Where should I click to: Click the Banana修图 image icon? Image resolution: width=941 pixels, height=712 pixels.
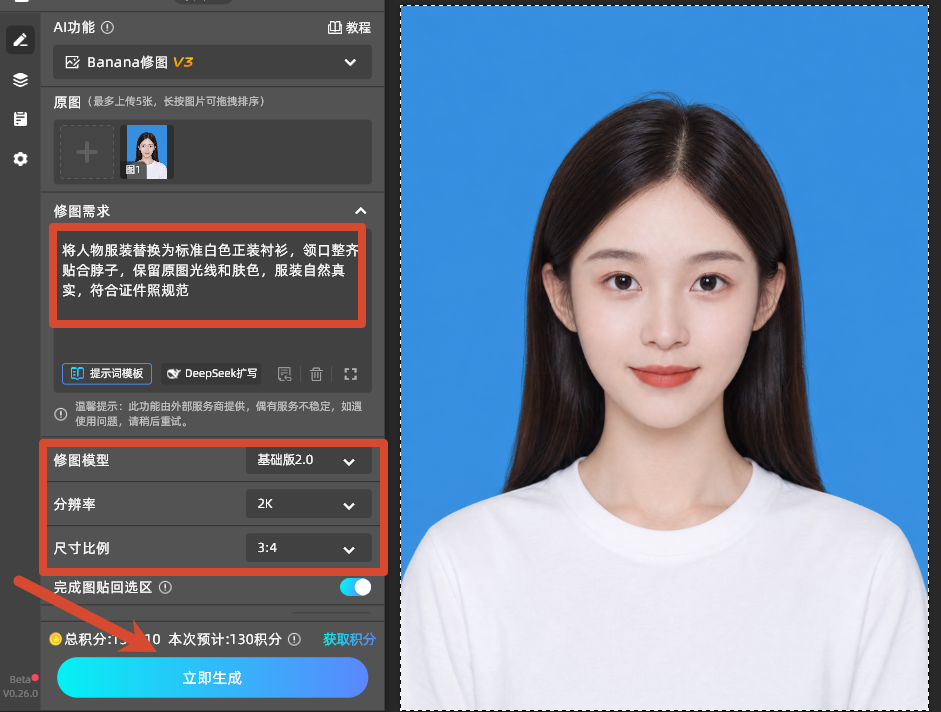[x=73, y=62]
